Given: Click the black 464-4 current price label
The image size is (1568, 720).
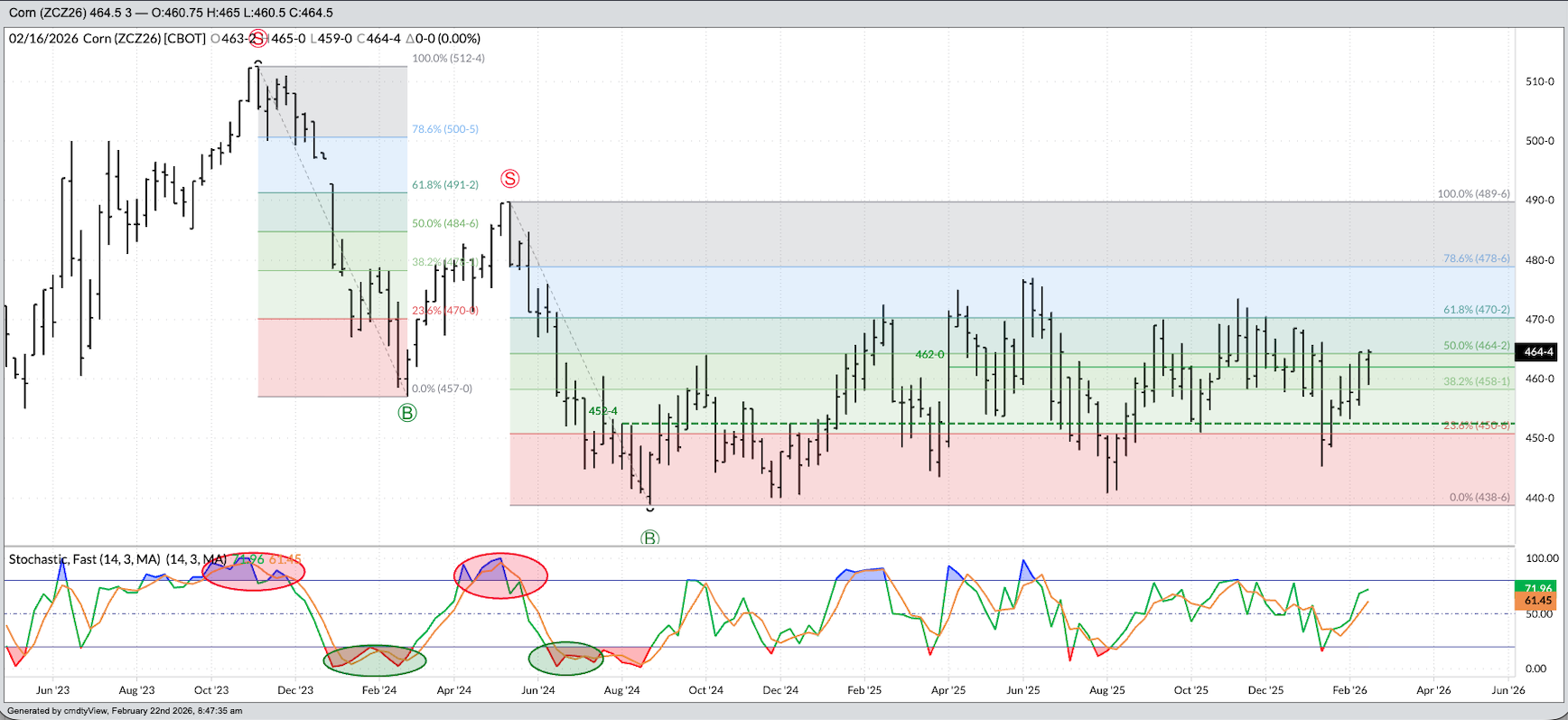Looking at the screenshot, I should pos(1538,352).
